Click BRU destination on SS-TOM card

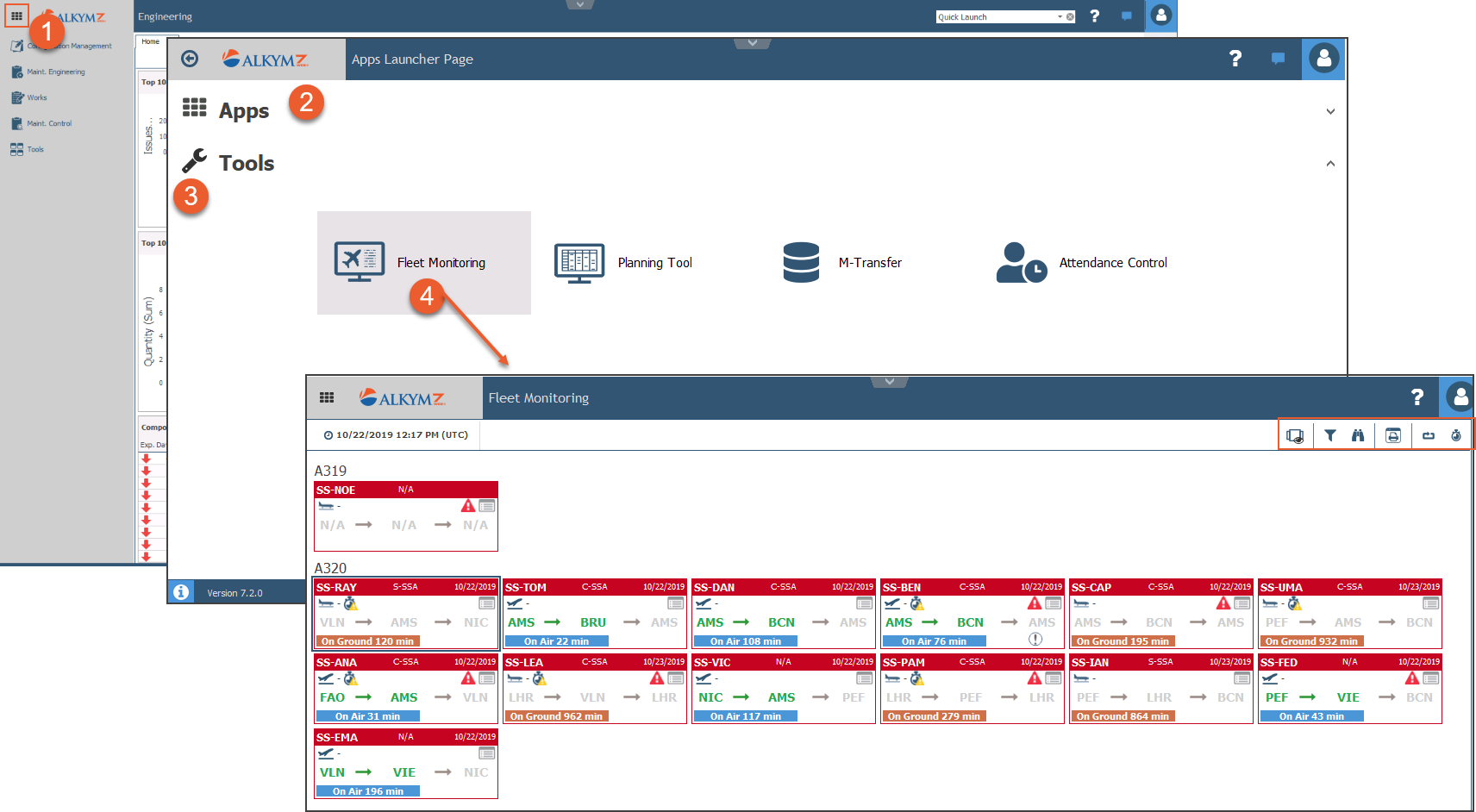593,622
